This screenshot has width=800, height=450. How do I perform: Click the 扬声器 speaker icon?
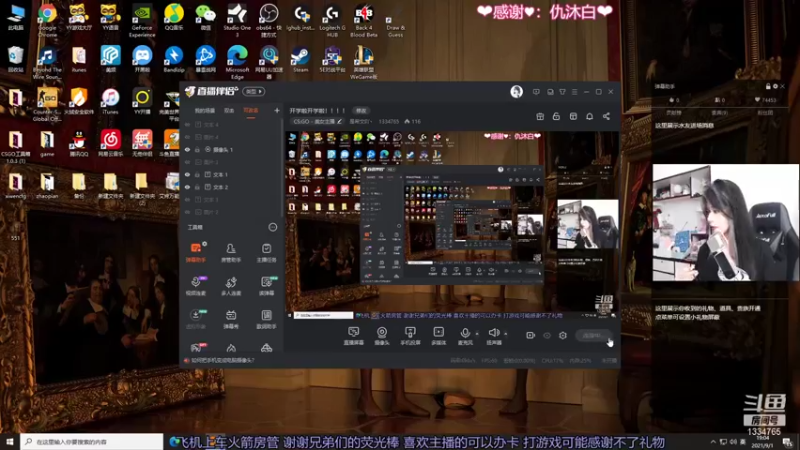493,333
